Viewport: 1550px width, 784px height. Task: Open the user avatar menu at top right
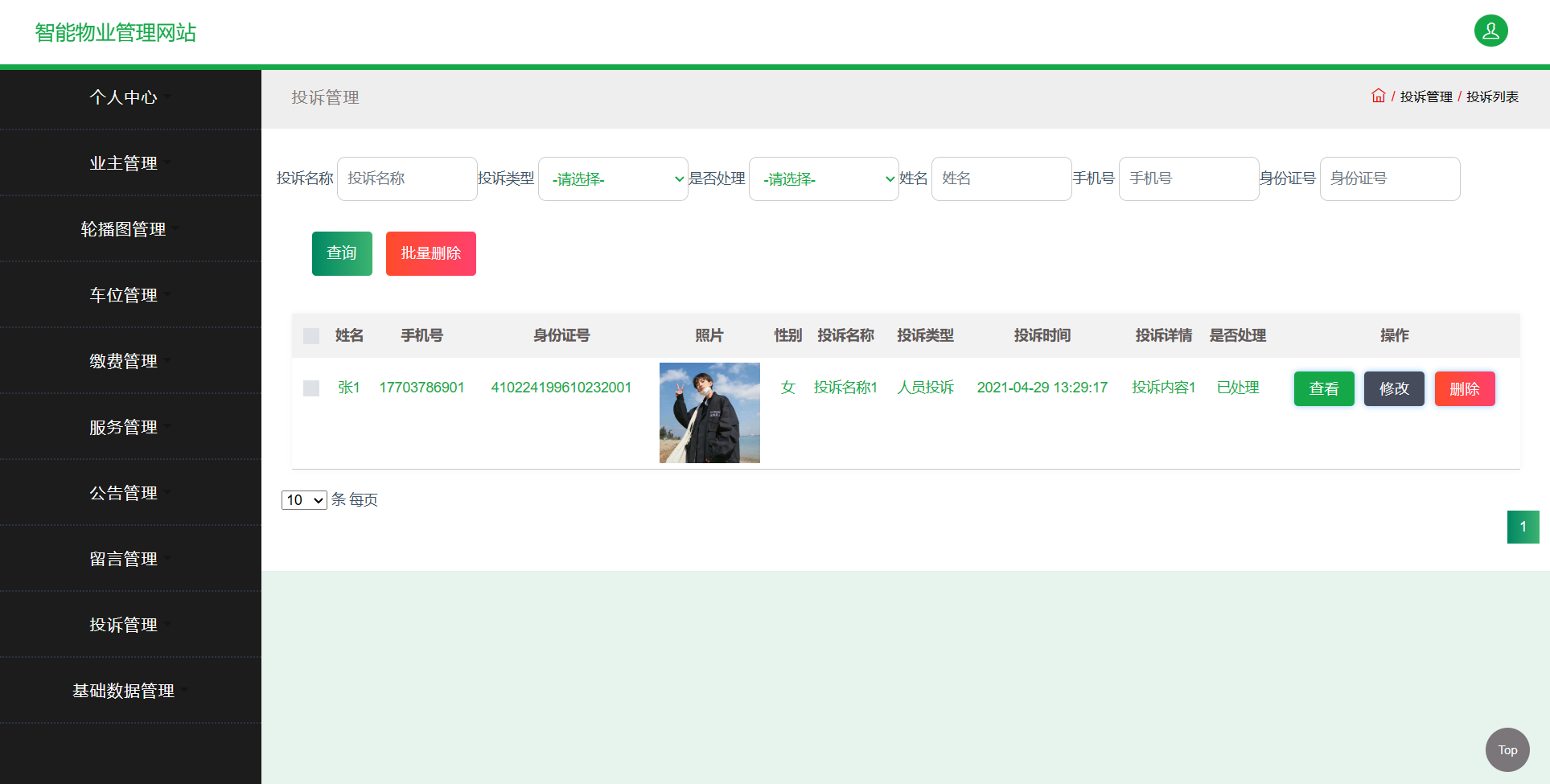tap(1491, 31)
